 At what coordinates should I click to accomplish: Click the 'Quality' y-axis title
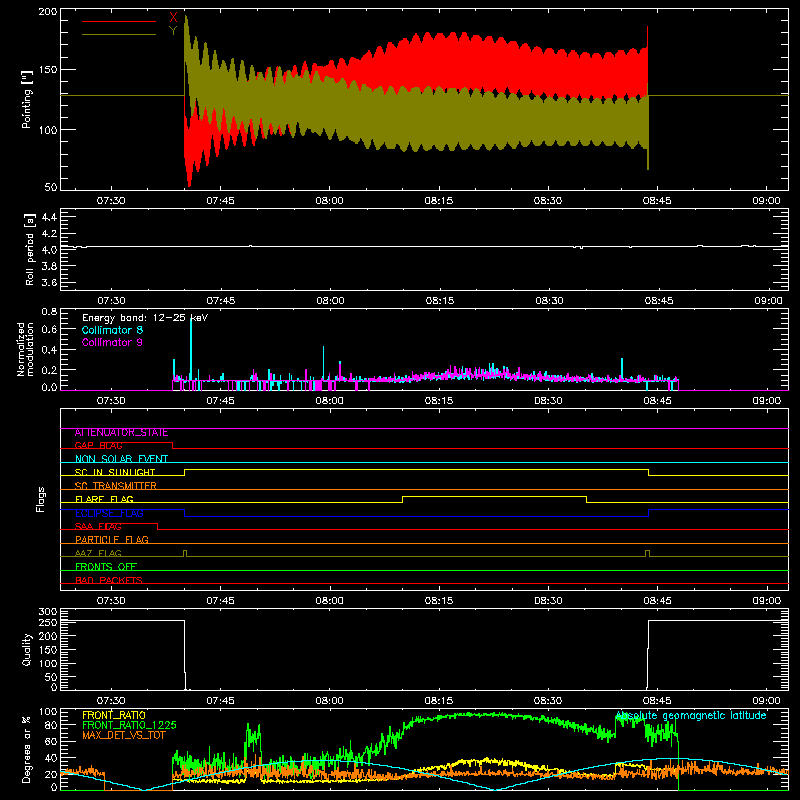[x=27, y=649]
